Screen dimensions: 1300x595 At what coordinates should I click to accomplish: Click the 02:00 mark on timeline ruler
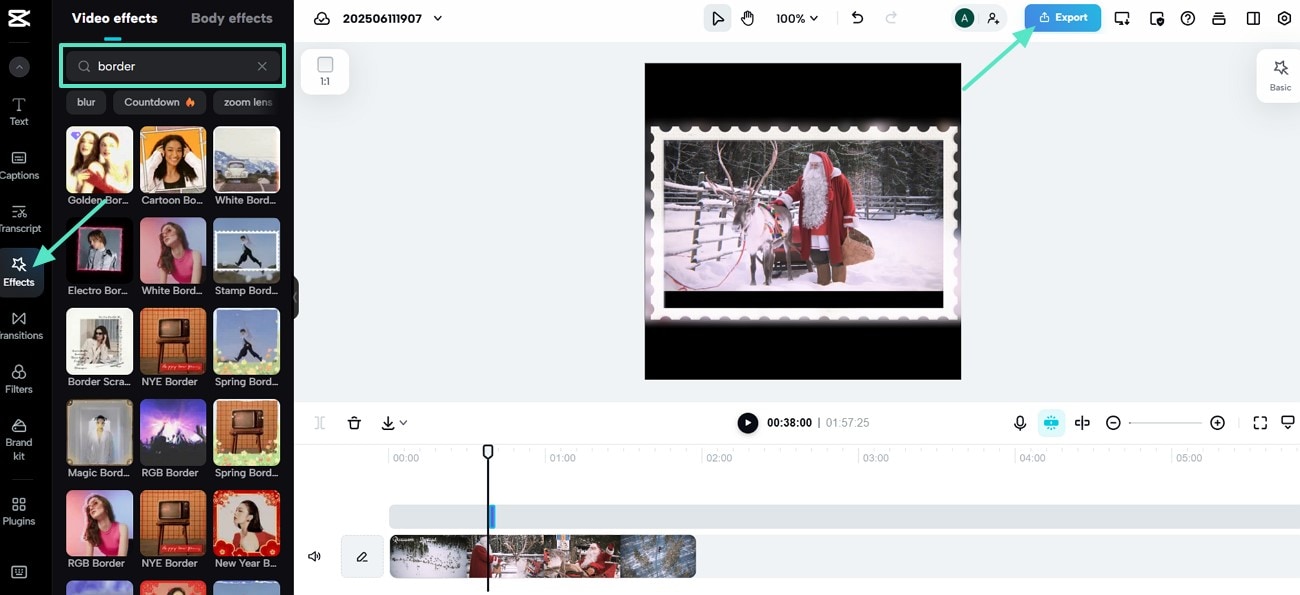pyautogui.click(x=719, y=458)
